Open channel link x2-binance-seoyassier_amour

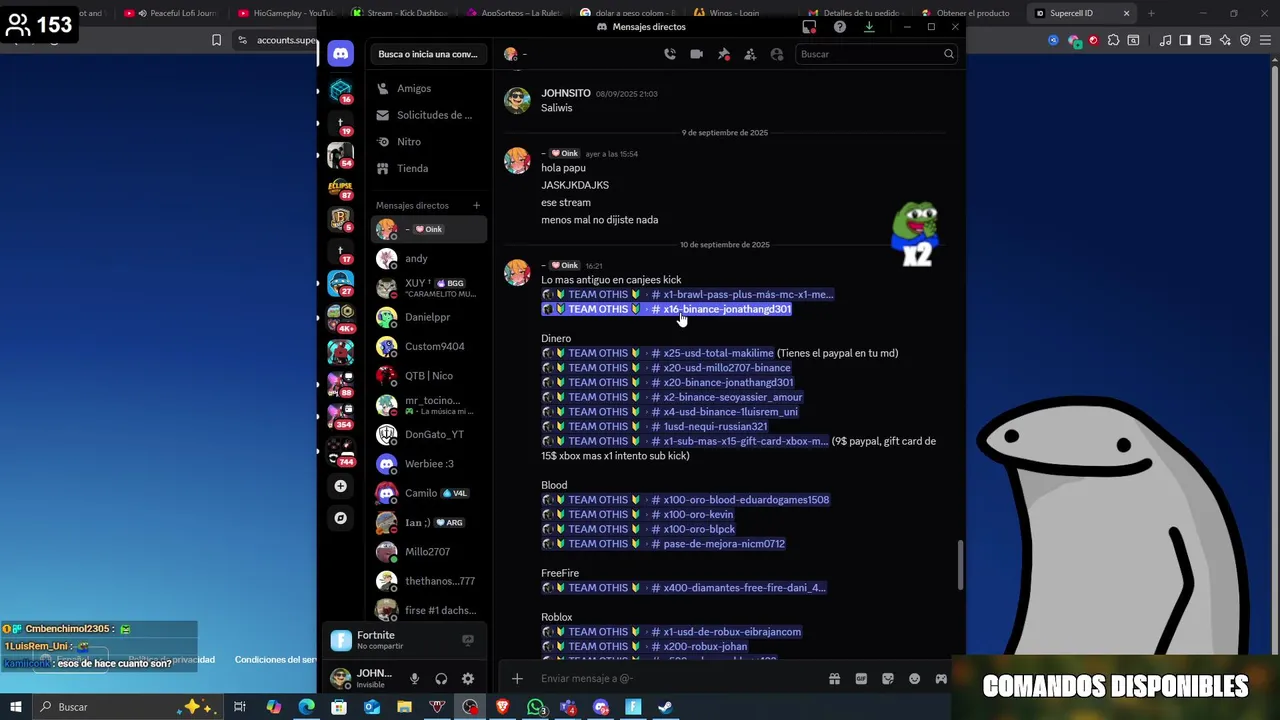point(673,397)
